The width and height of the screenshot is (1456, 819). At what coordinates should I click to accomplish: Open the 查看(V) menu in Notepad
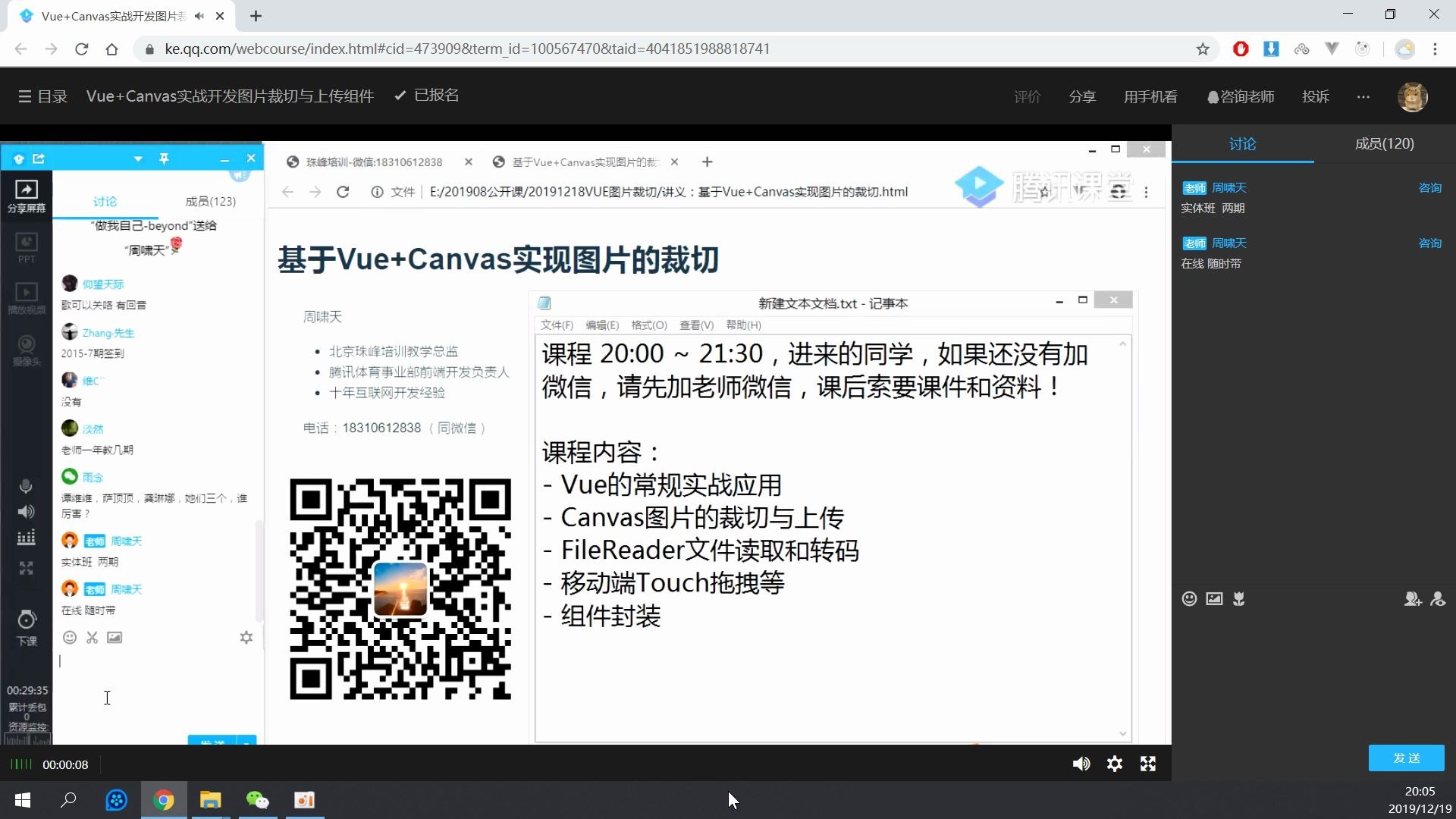[x=696, y=325]
